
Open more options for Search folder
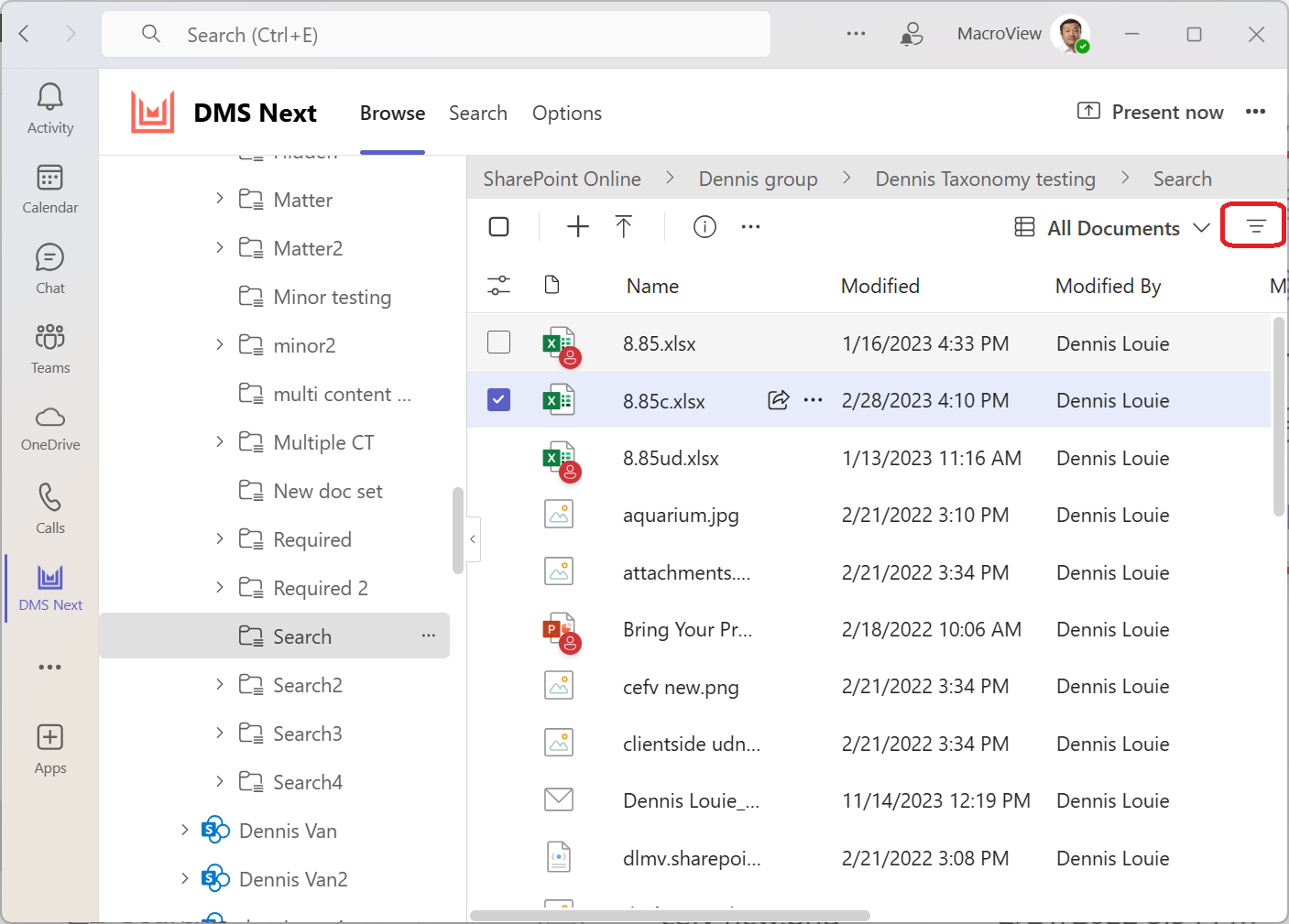click(x=428, y=636)
